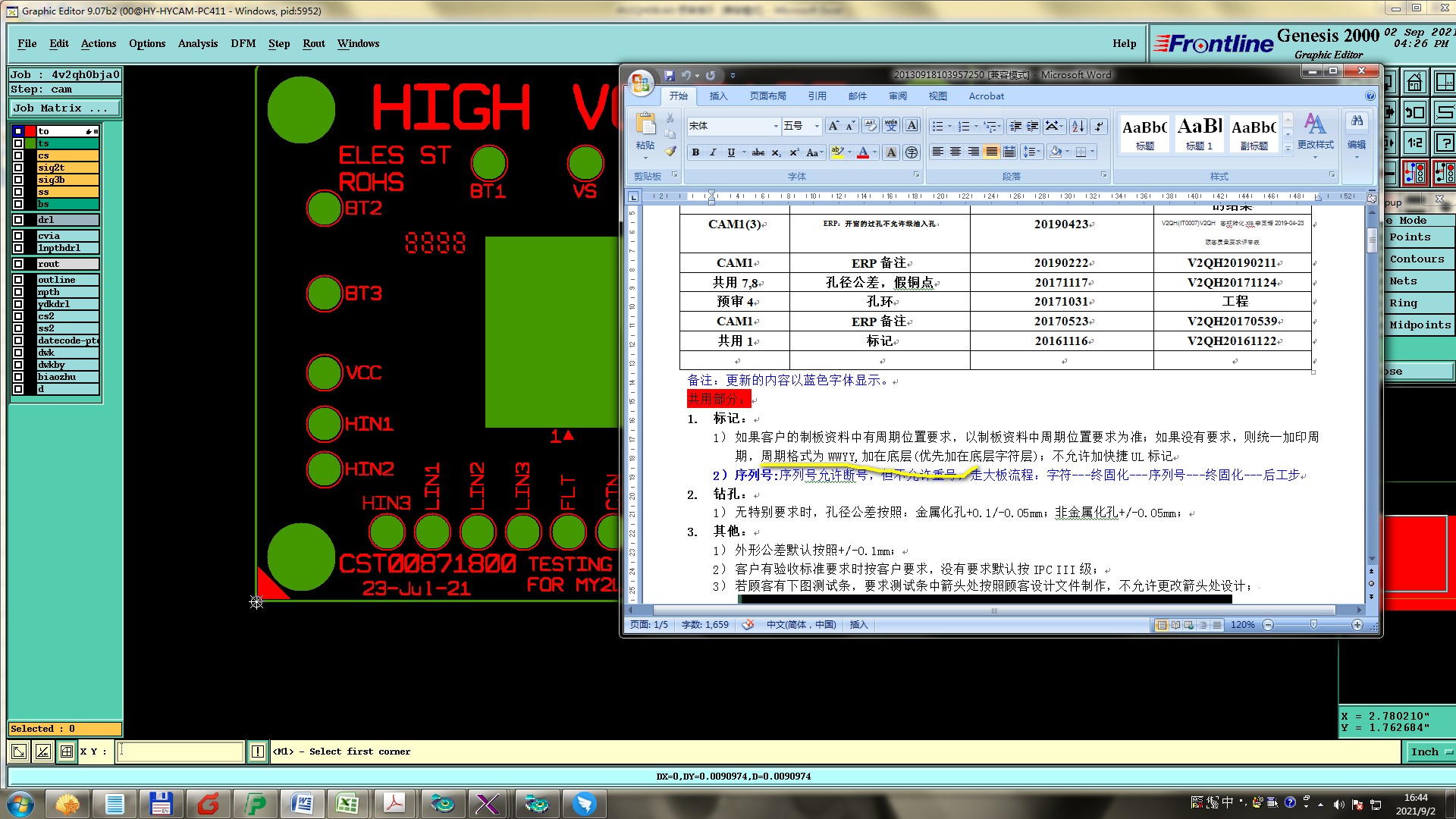Switch to the 页面布局 ribbon tab
The image size is (1456, 819).
pyautogui.click(x=767, y=96)
